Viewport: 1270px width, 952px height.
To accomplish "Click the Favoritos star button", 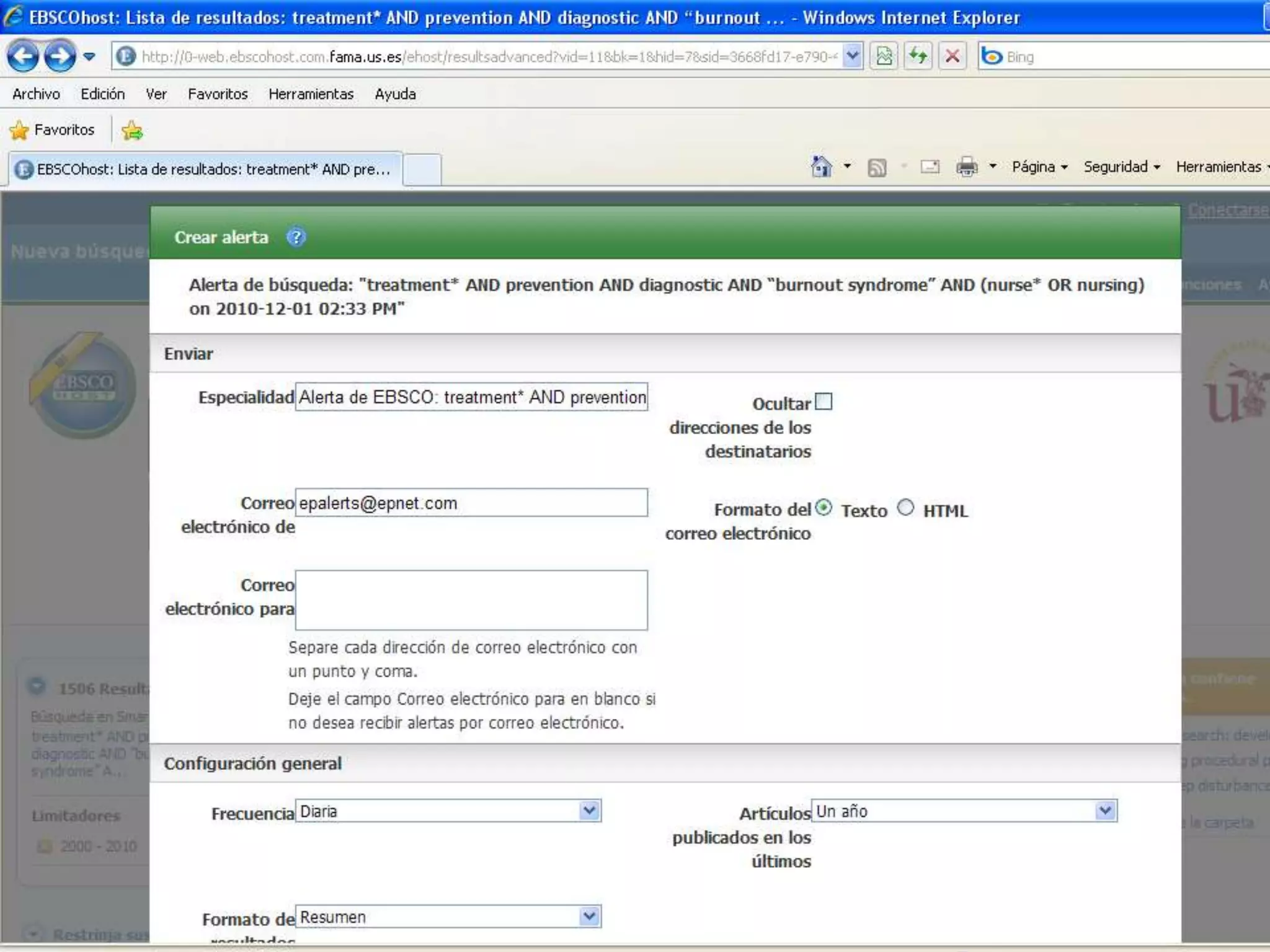I will pyautogui.click(x=52, y=130).
